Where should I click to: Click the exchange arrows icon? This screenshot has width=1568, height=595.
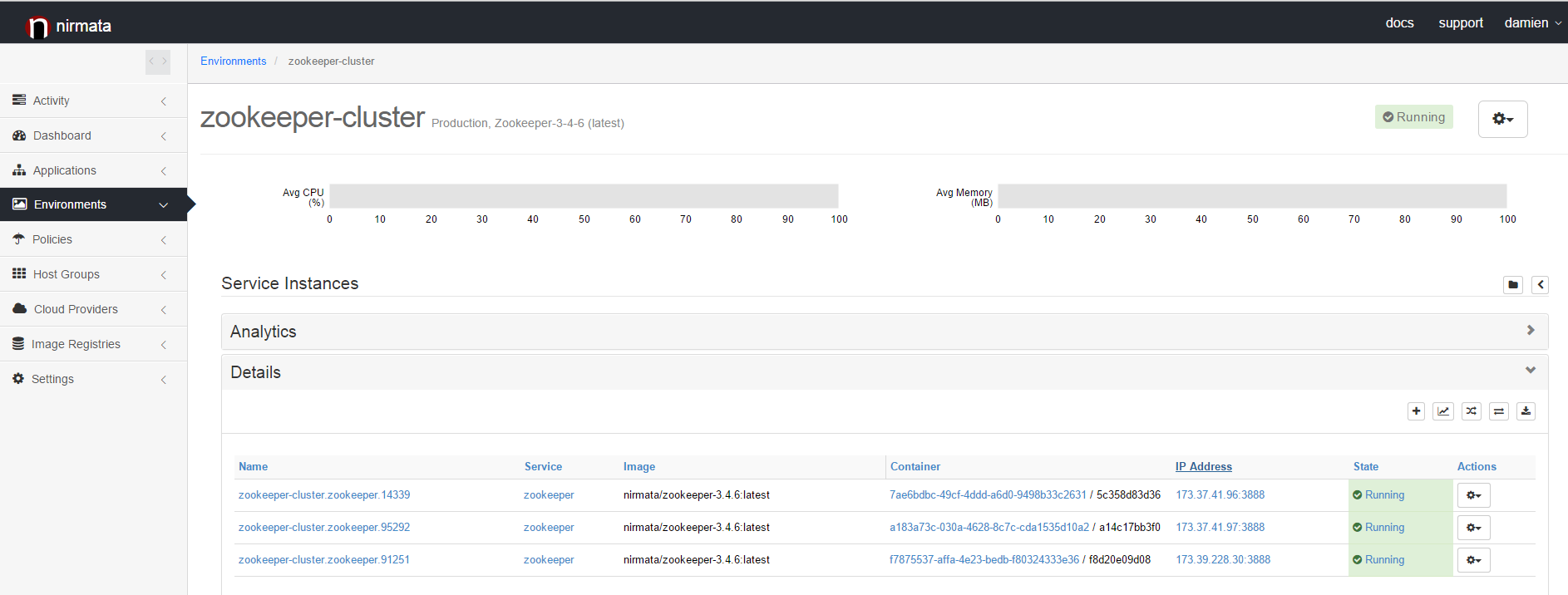(x=1499, y=411)
